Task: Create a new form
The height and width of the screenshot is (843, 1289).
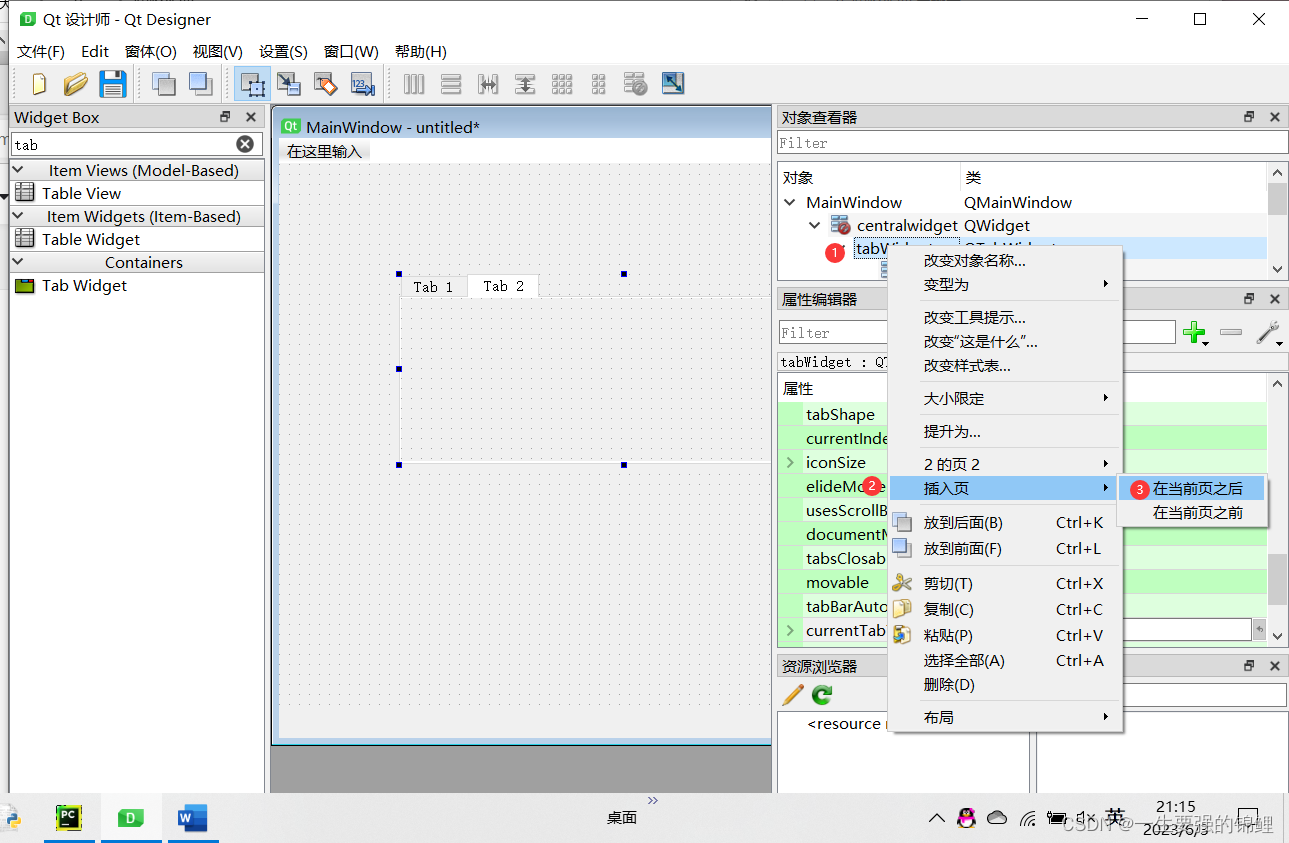Action: [38, 84]
